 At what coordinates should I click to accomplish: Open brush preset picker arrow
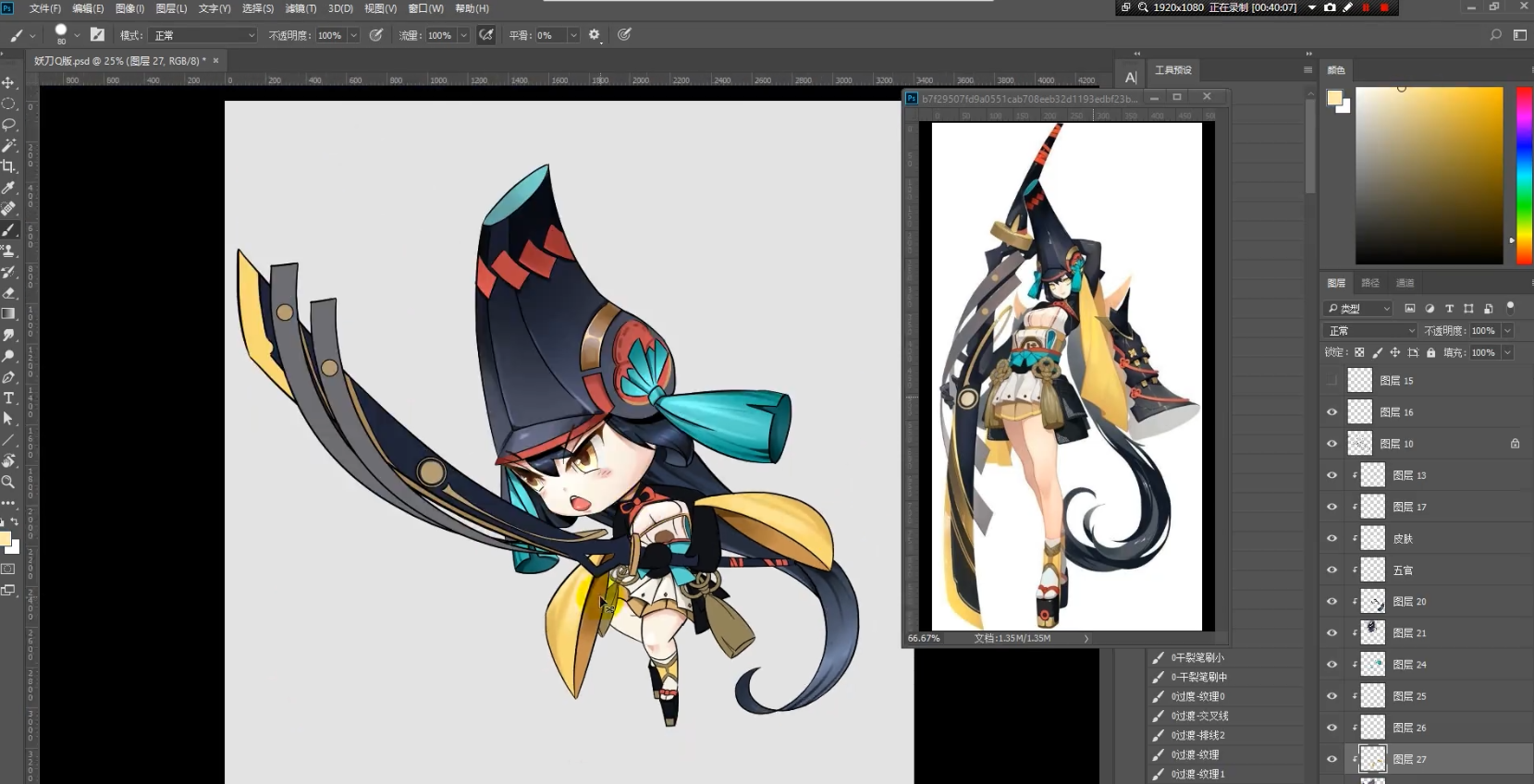tap(77, 35)
